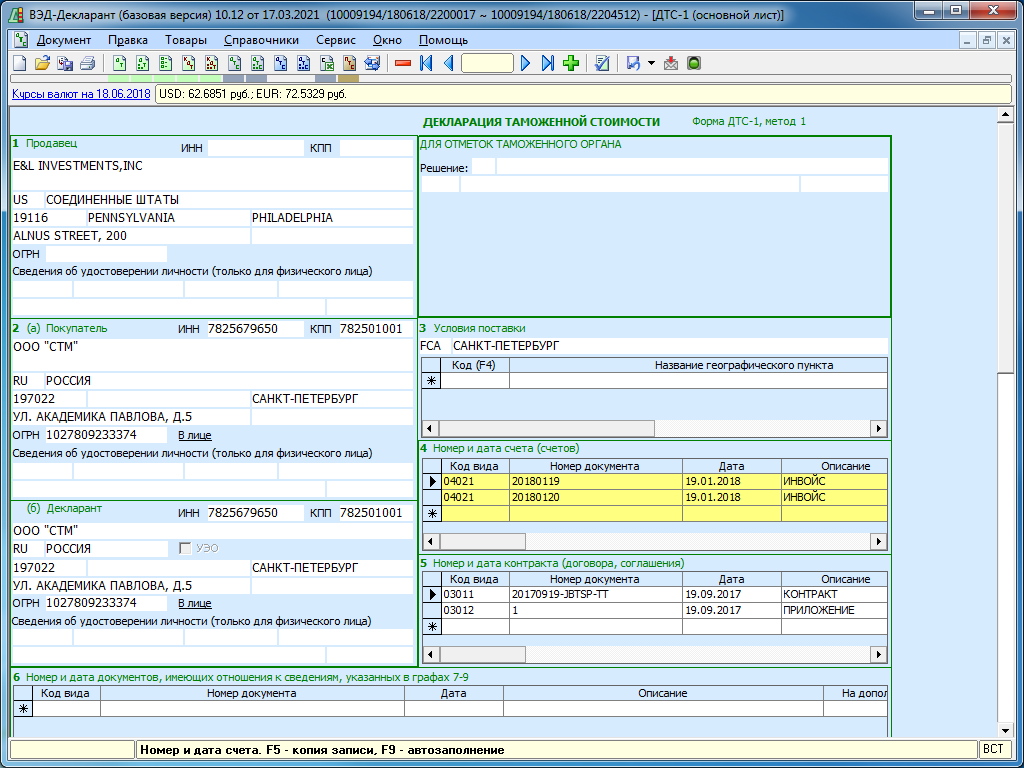Delete record with the red minus icon
This screenshot has height=768, width=1024.
pyautogui.click(x=403, y=63)
